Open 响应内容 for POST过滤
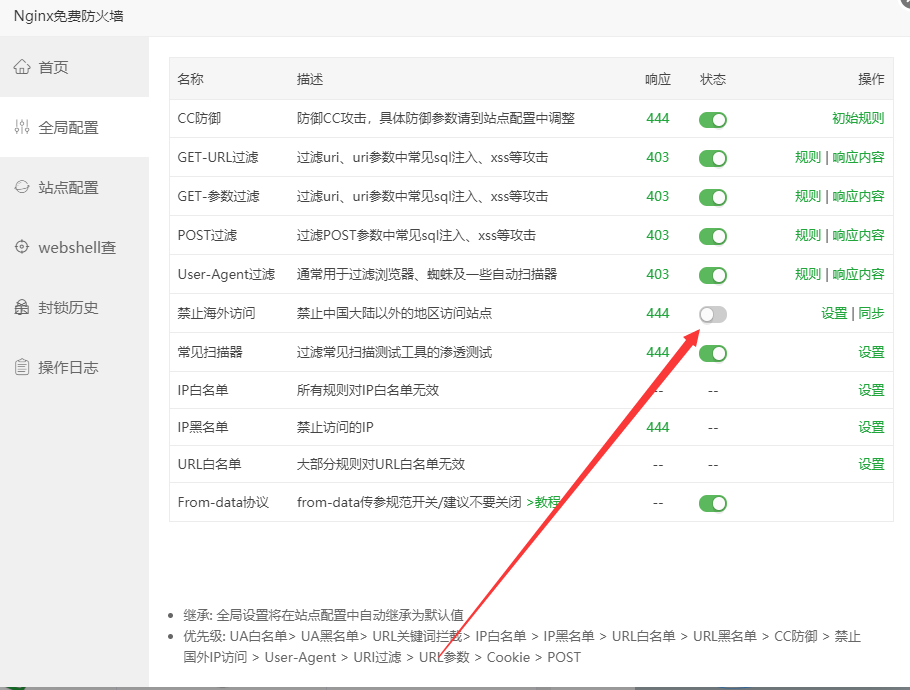Viewport: 910px width, 690px height. [x=858, y=235]
